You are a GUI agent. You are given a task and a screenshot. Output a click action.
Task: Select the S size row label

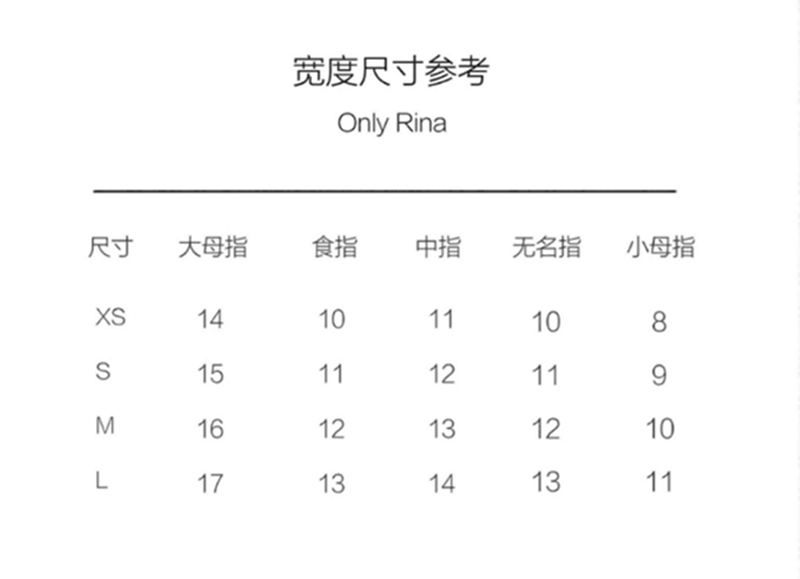tap(102, 372)
